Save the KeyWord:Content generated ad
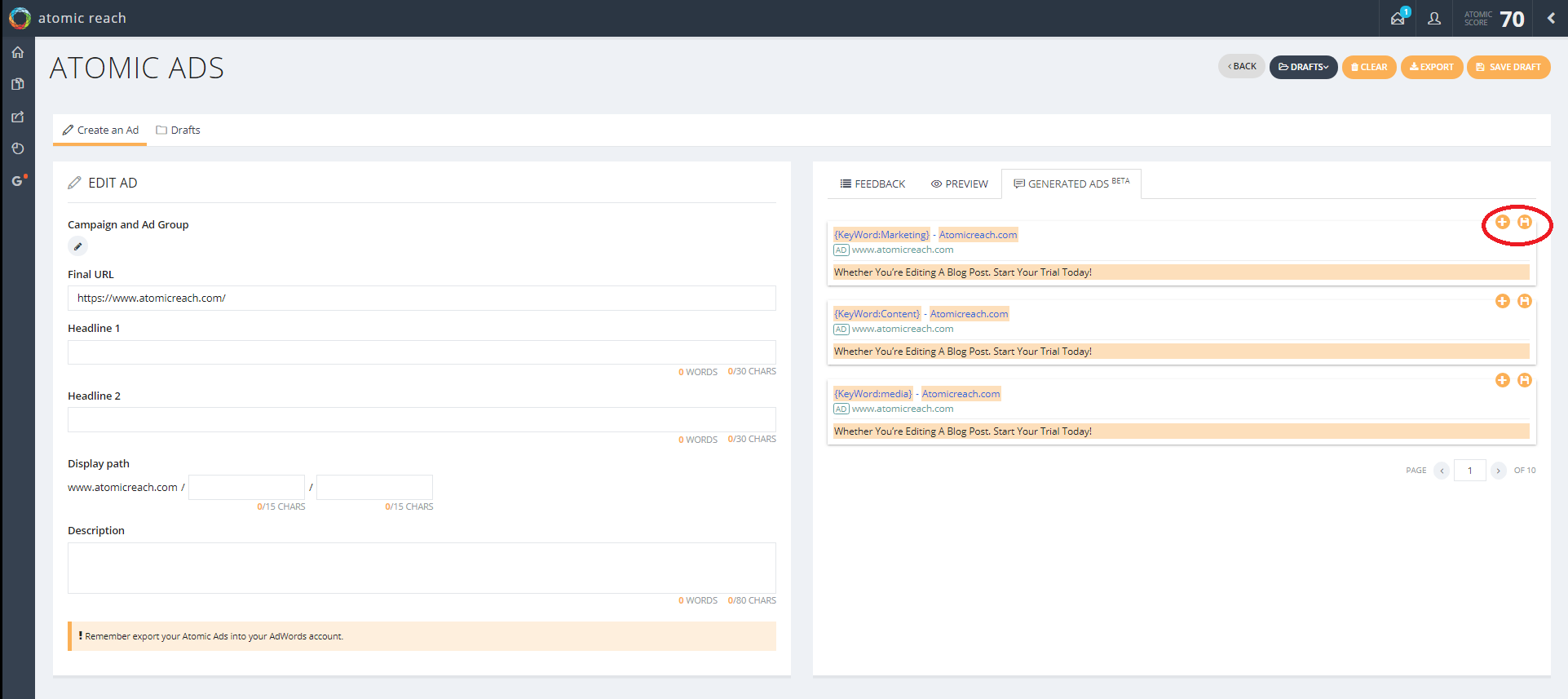 (1525, 301)
